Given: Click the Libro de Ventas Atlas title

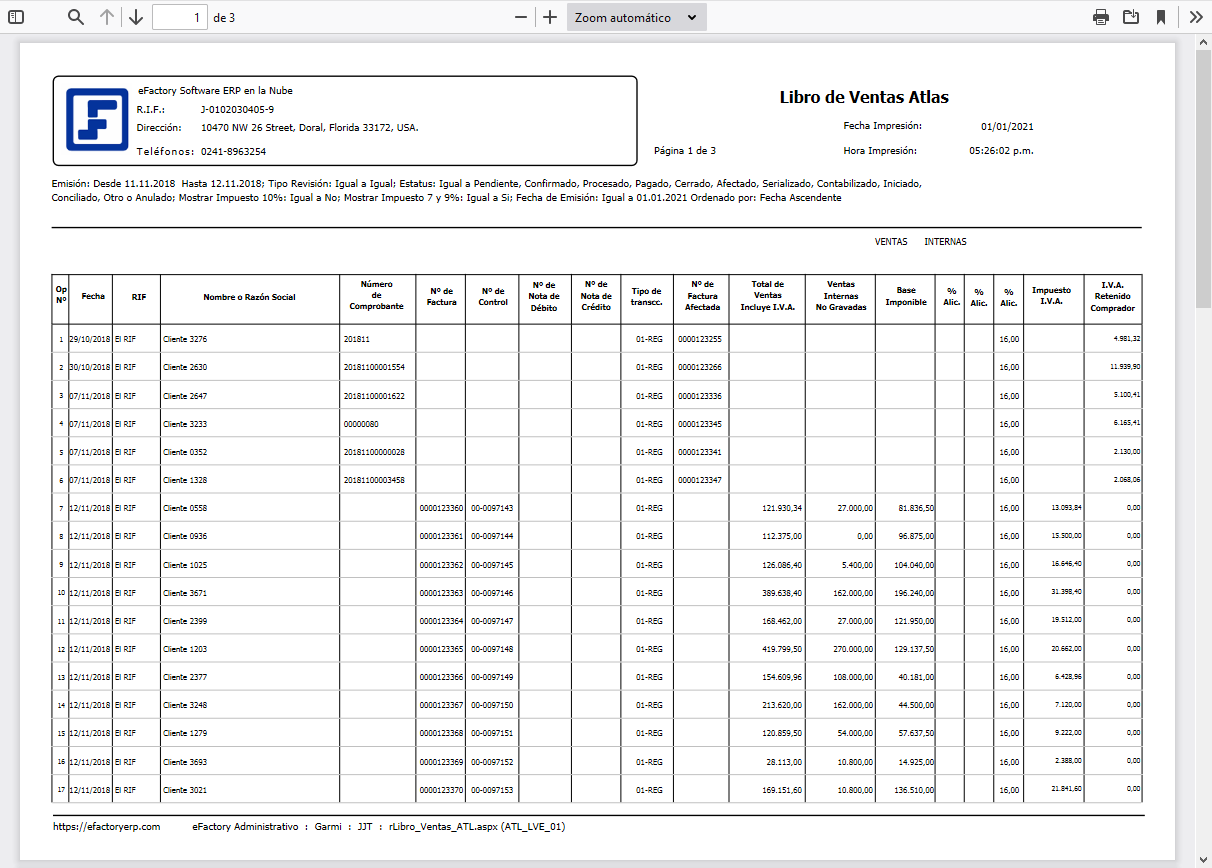Looking at the screenshot, I should [x=863, y=97].
